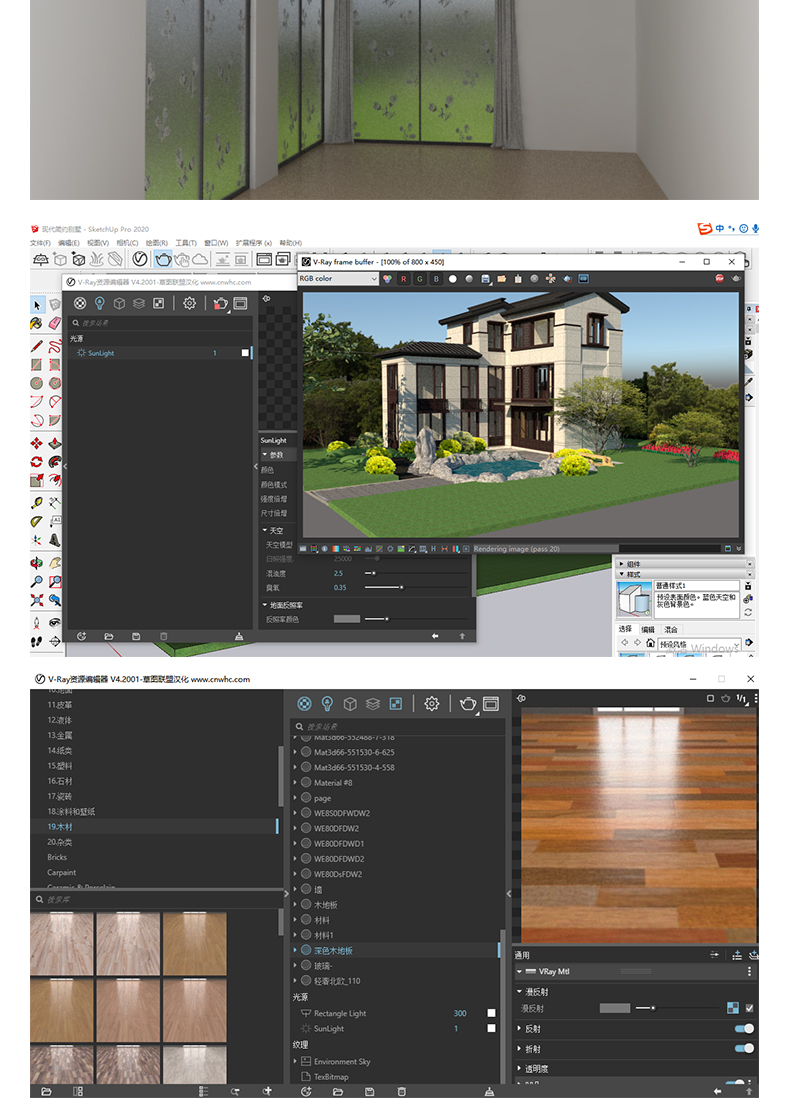Toggle the SunLight checkbox in the bottom editor
This screenshot has height=1116, width=790.
tap(491, 1028)
